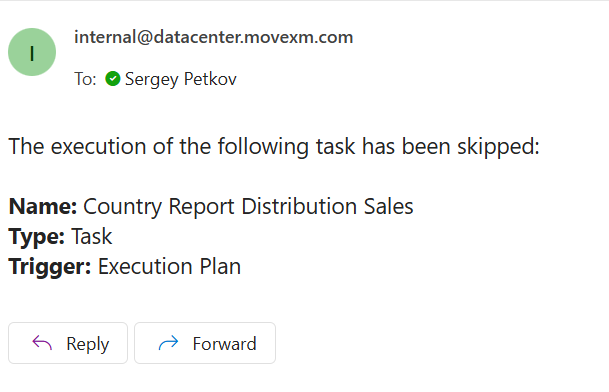This screenshot has width=609, height=392.
Task: Click the "To:" recipient label
Action: (85, 79)
